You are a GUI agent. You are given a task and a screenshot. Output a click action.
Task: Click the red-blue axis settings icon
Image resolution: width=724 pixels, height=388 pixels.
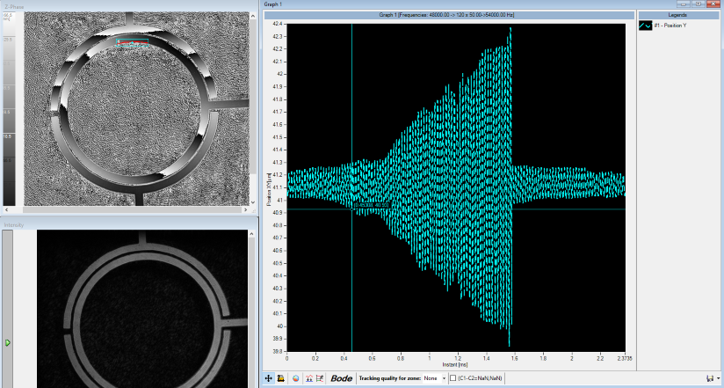309,378
